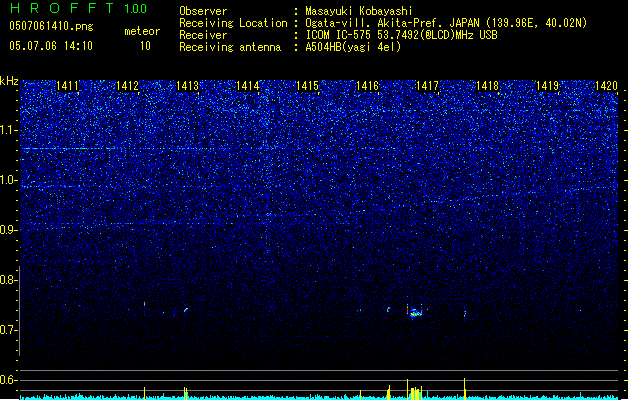This screenshot has height=400, width=629.
Task: Click the 0.6 kHz axis label
Action: 9,380
